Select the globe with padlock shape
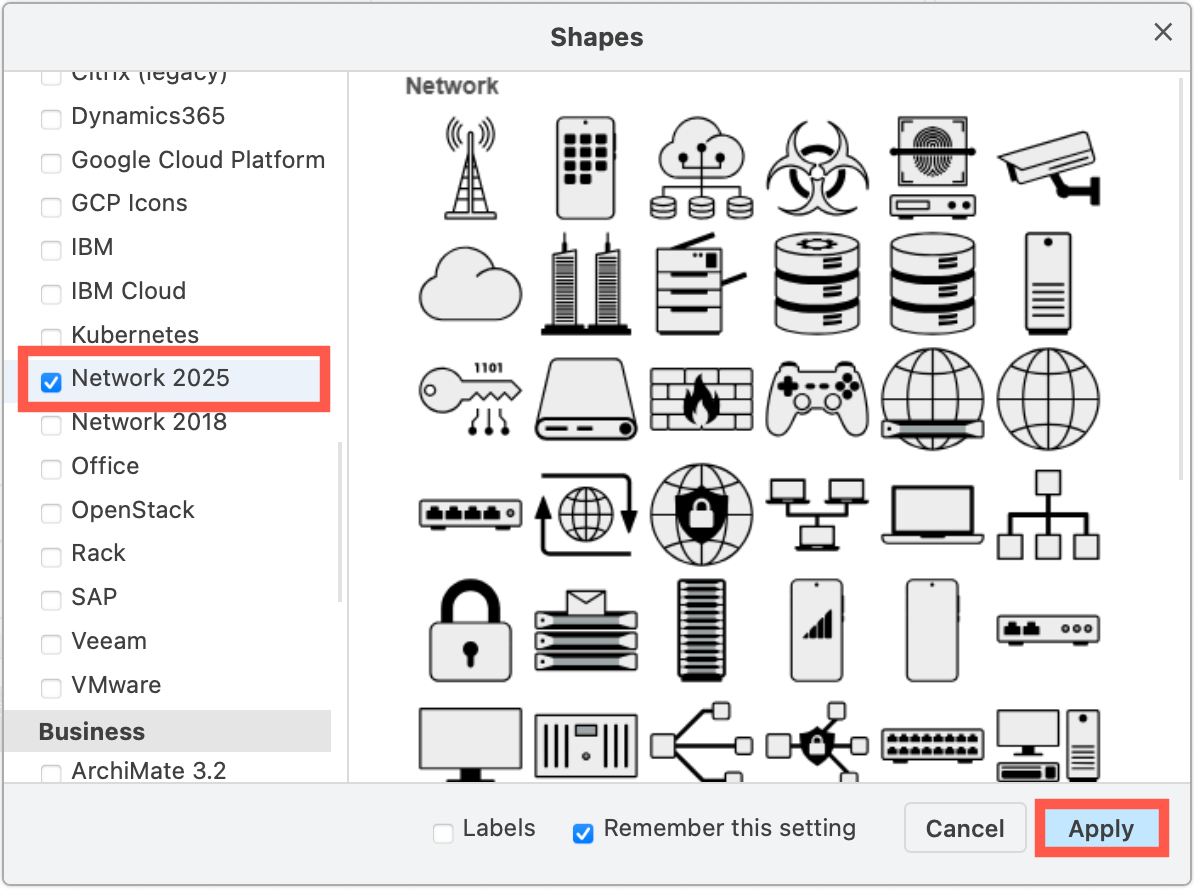1194x890 pixels. point(701,515)
